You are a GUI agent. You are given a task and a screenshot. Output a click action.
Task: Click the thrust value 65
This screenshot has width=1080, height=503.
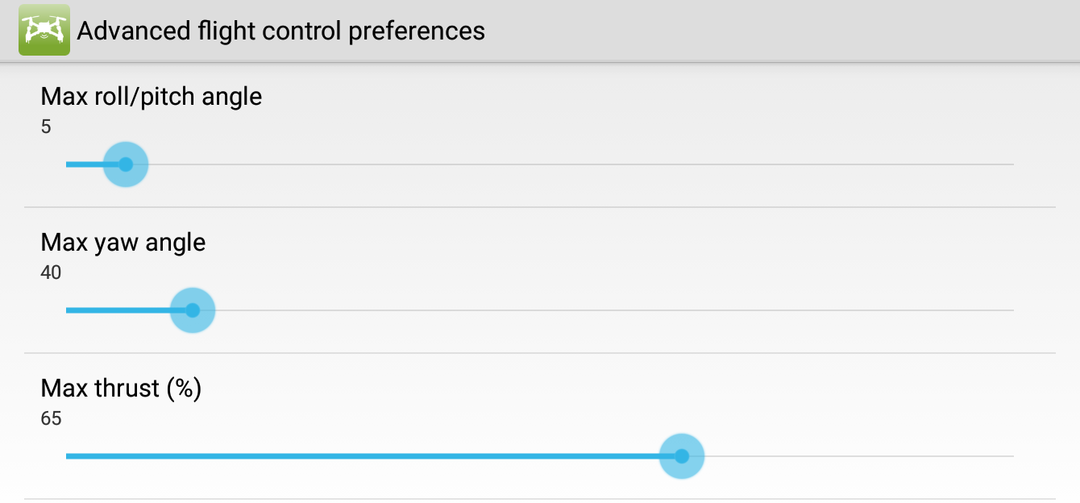[x=51, y=418]
